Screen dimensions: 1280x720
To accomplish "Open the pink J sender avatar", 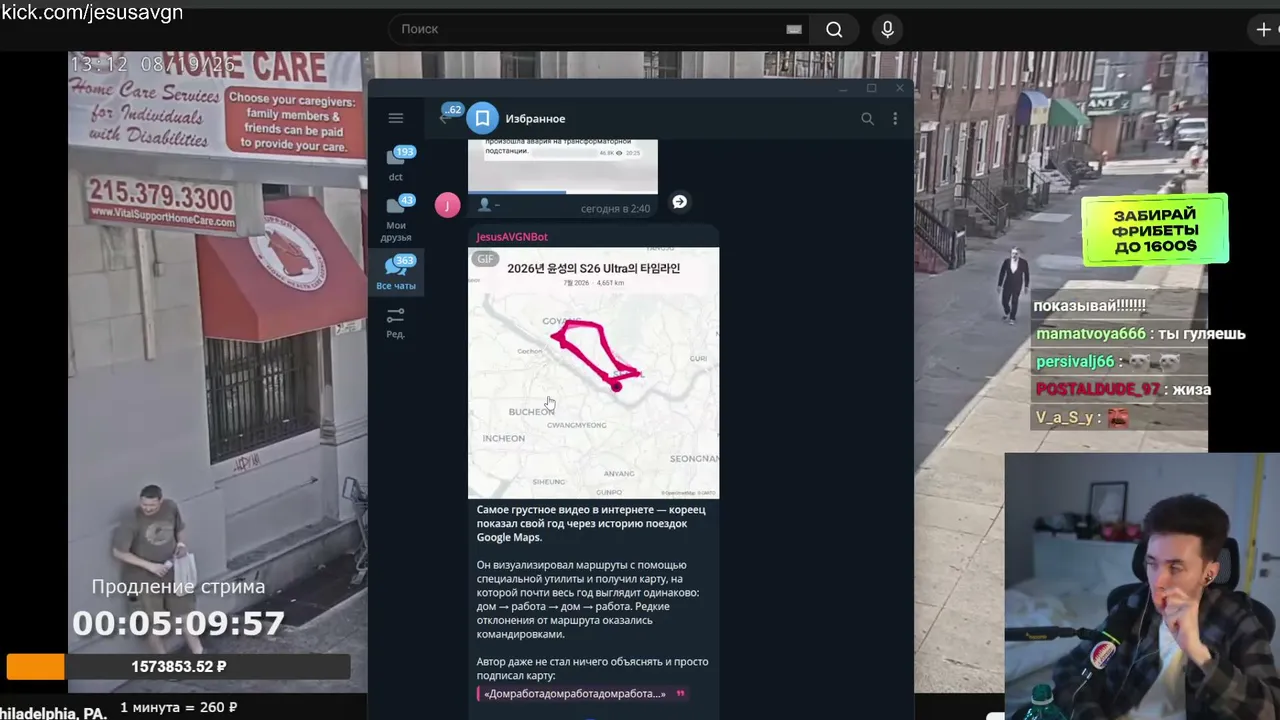I will click(447, 205).
